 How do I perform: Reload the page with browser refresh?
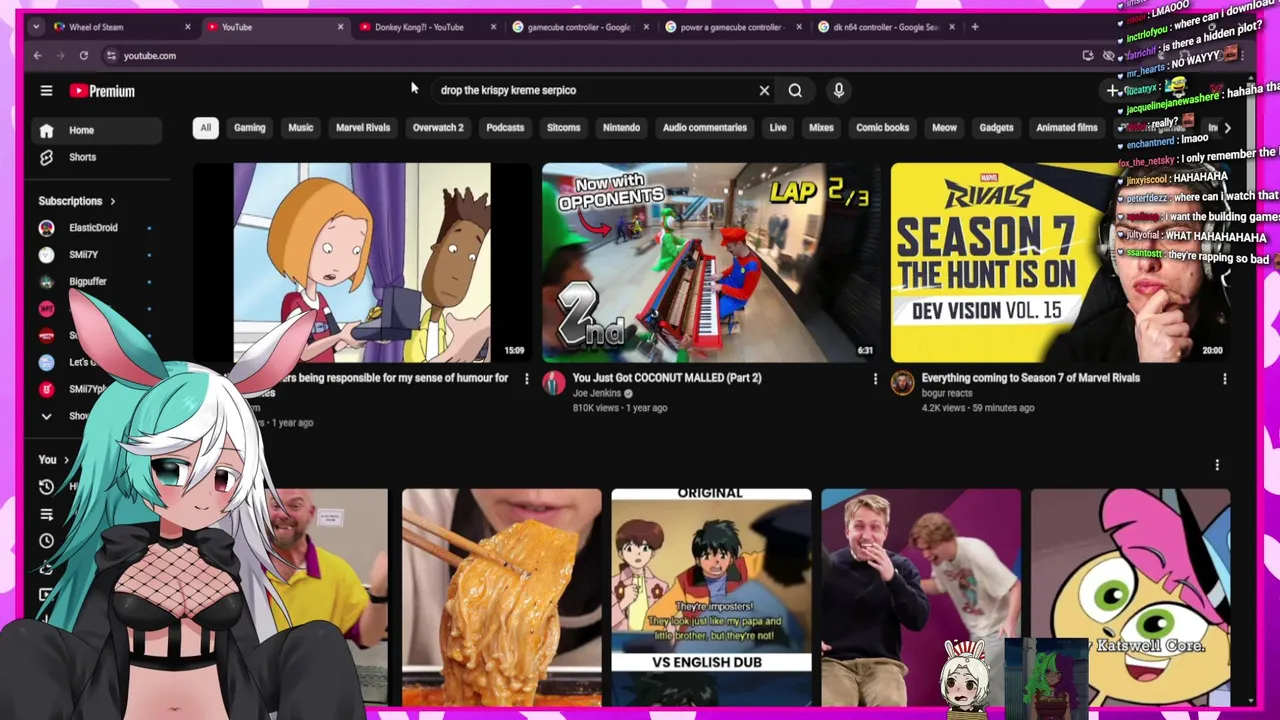point(84,56)
